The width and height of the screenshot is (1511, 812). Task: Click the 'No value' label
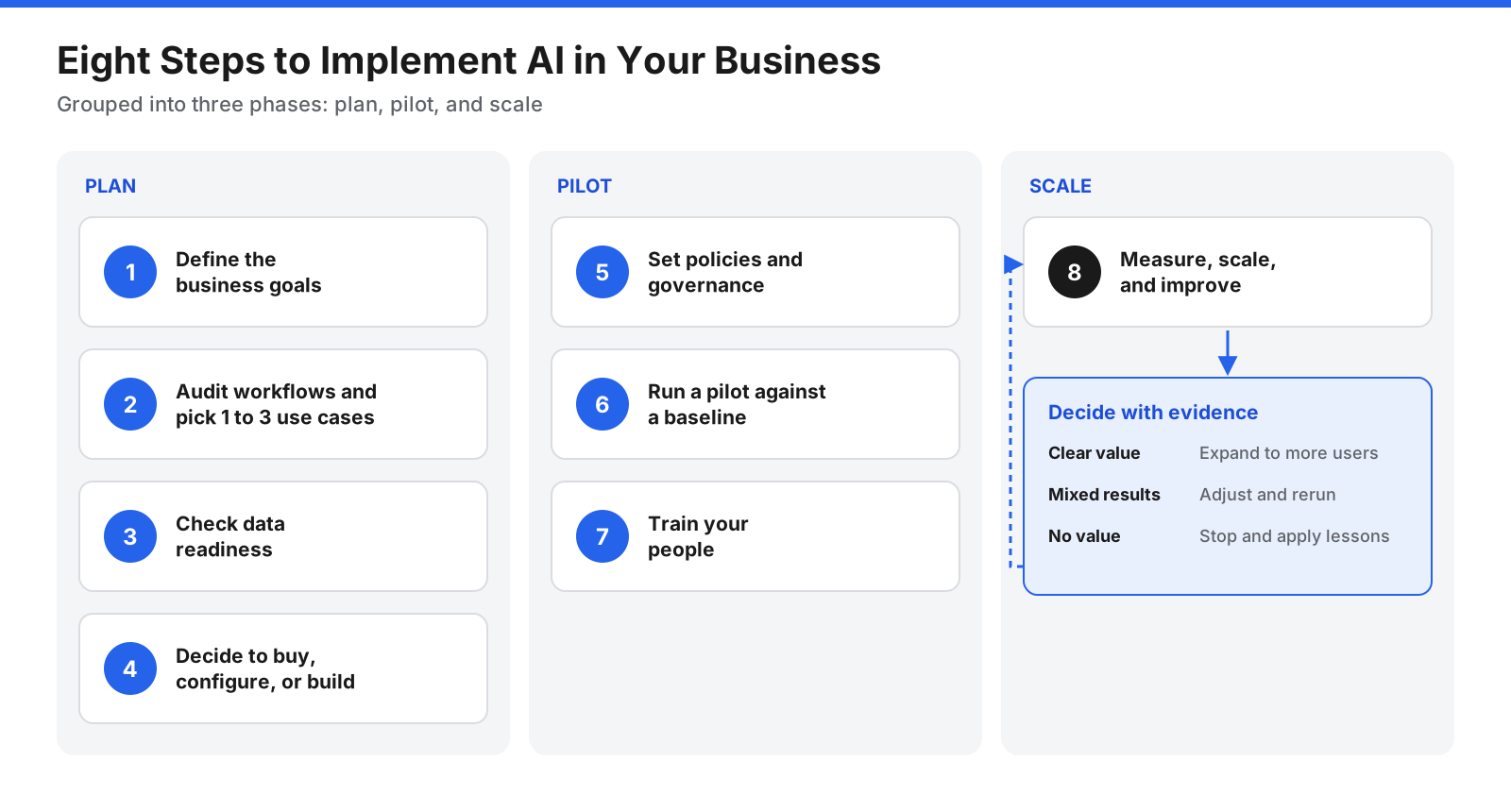point(1084,536)
